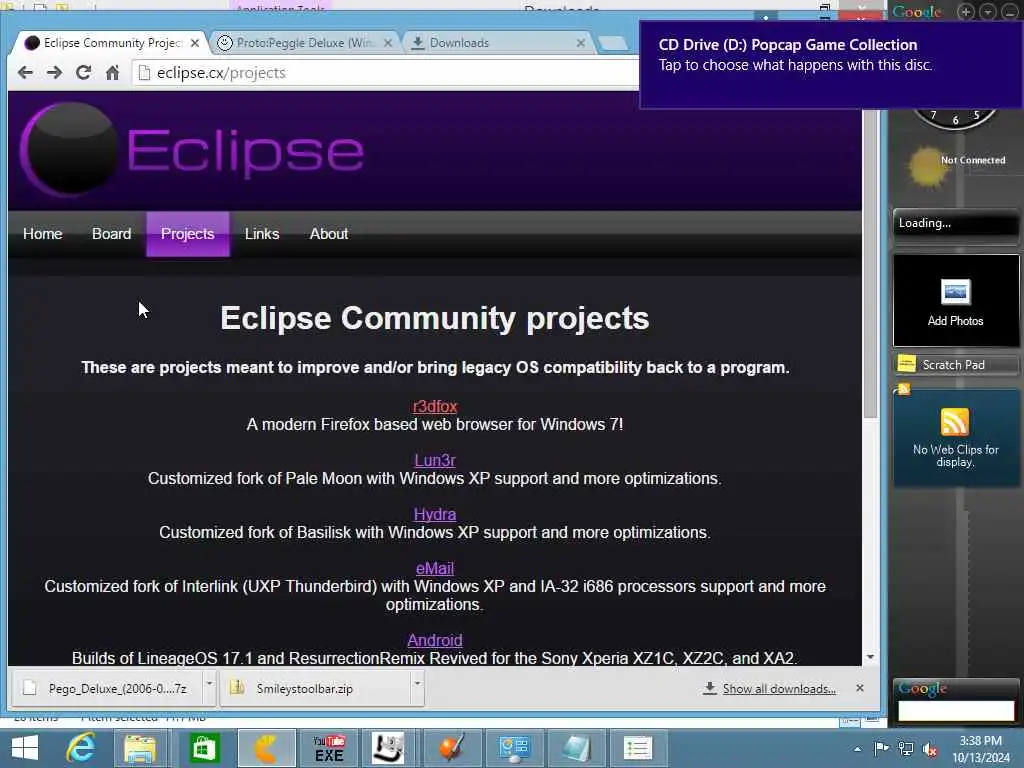Open the Home nav item
The height and width of the screenshot is (768, 1024).
pos(42,234)
